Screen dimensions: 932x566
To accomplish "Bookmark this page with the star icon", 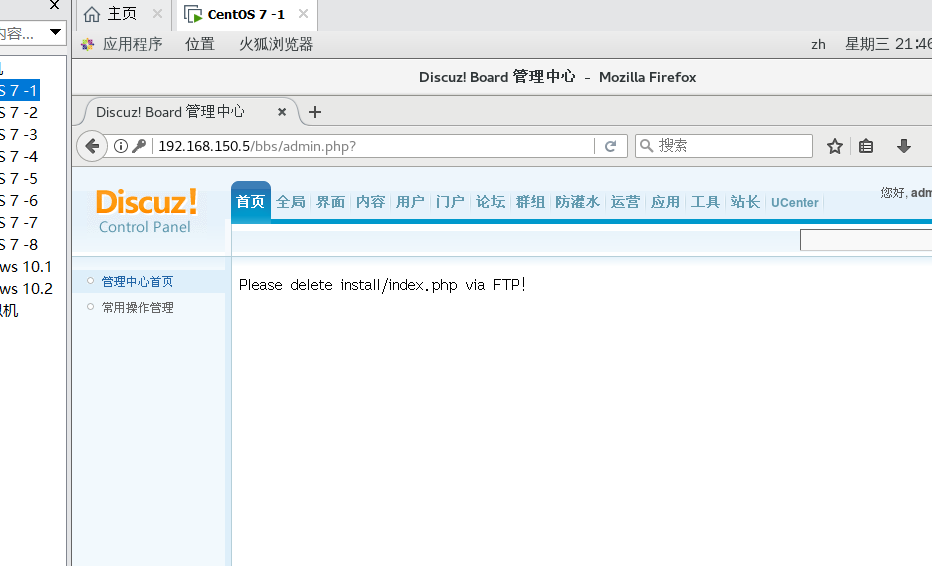I will pyautogui.click(x=835, y=146).
